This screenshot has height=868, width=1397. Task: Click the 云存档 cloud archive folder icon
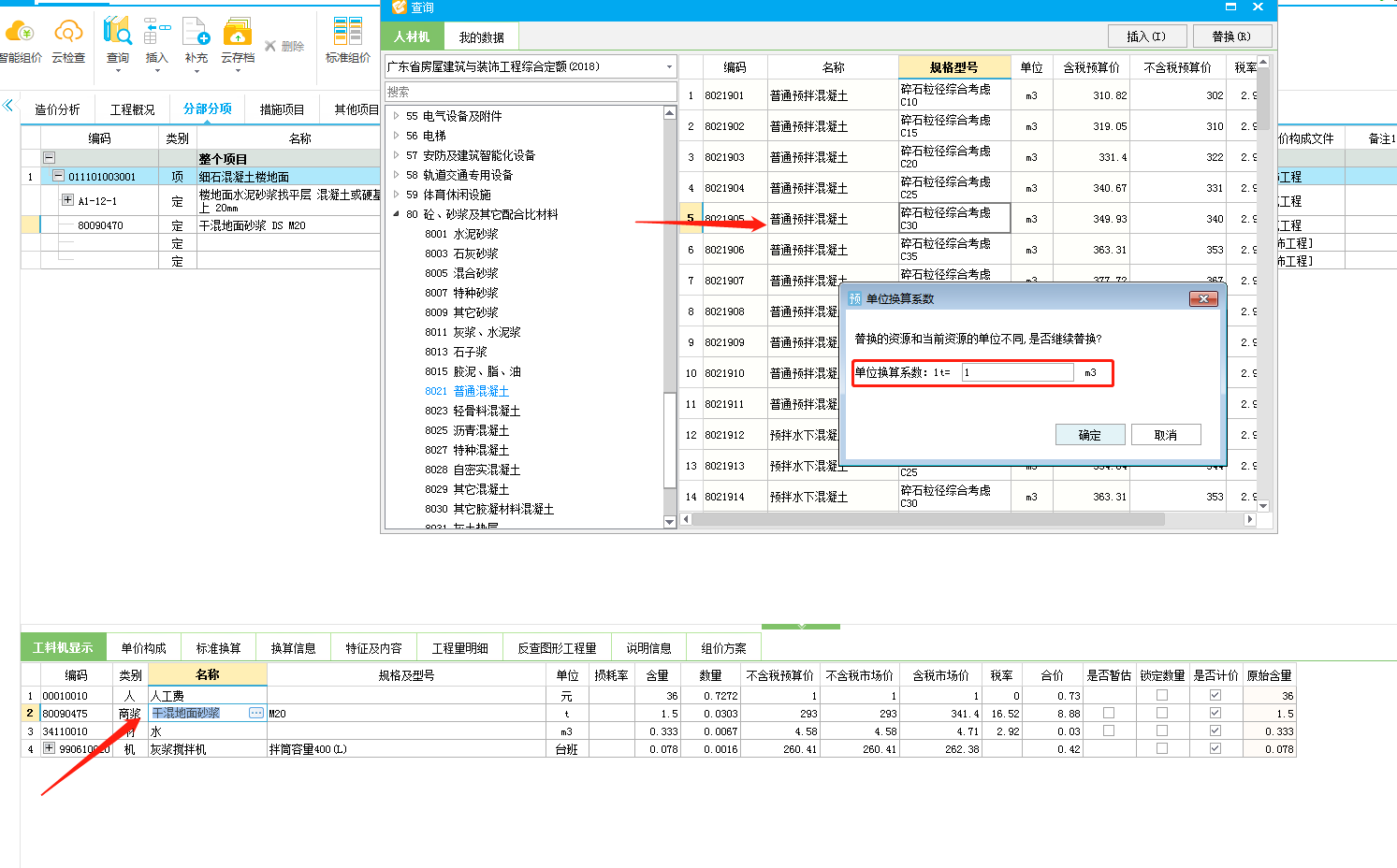pos(238,31)
